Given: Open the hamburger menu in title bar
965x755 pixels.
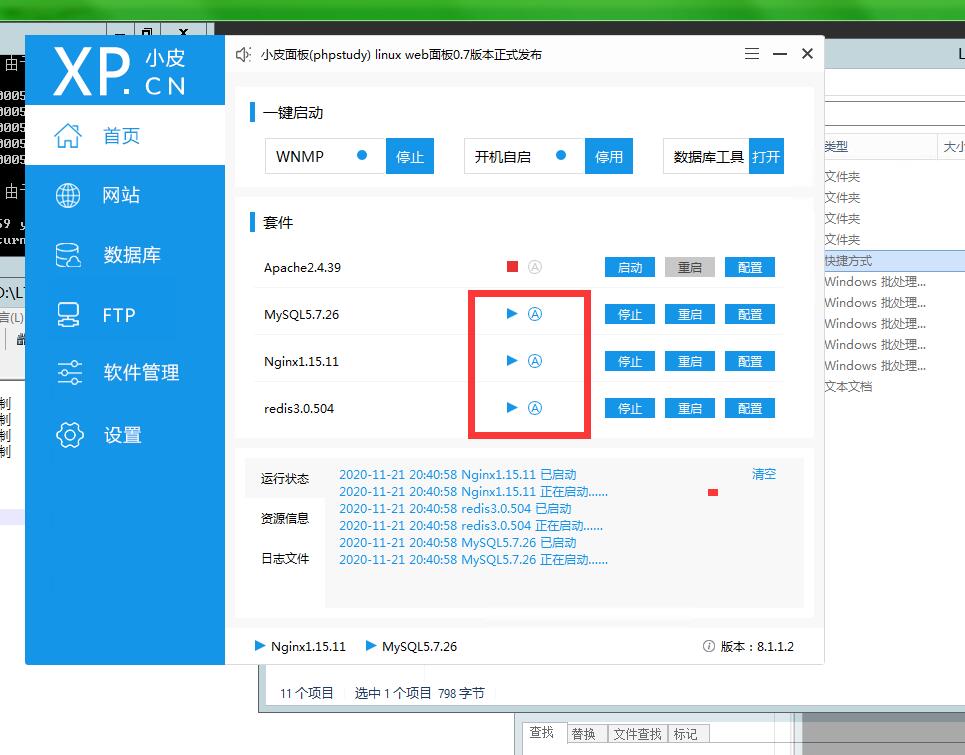Looking at the screenshot, I should [x=752, y=54].
